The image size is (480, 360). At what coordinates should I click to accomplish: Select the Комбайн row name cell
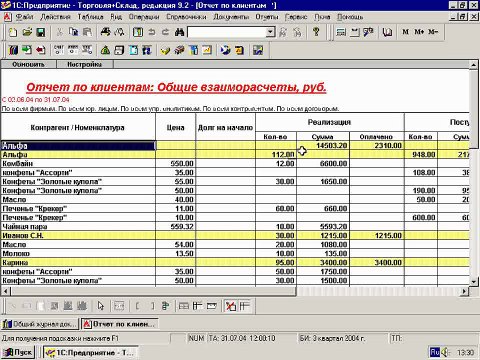point(78,163)
